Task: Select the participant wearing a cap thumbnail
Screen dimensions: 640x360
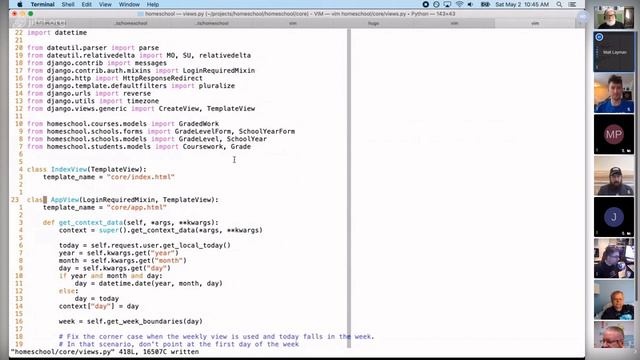Action: tap(614, 176)
